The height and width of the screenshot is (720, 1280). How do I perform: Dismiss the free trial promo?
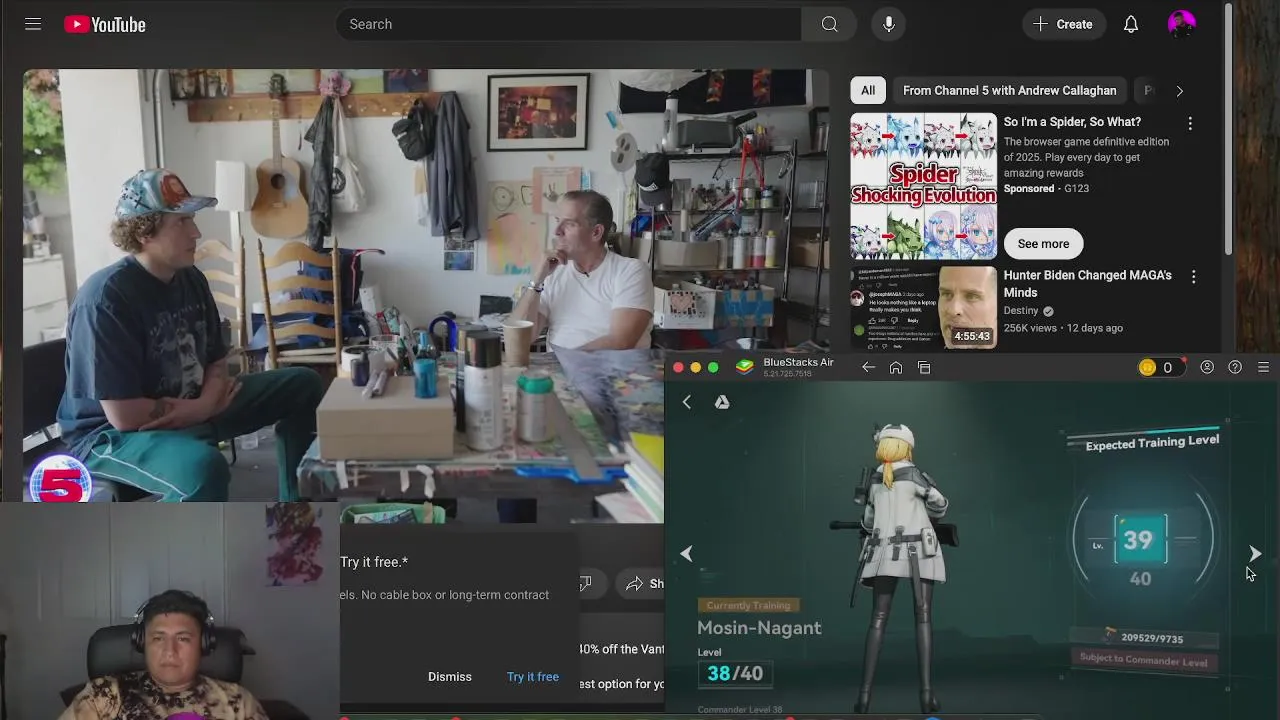(450, 677)
